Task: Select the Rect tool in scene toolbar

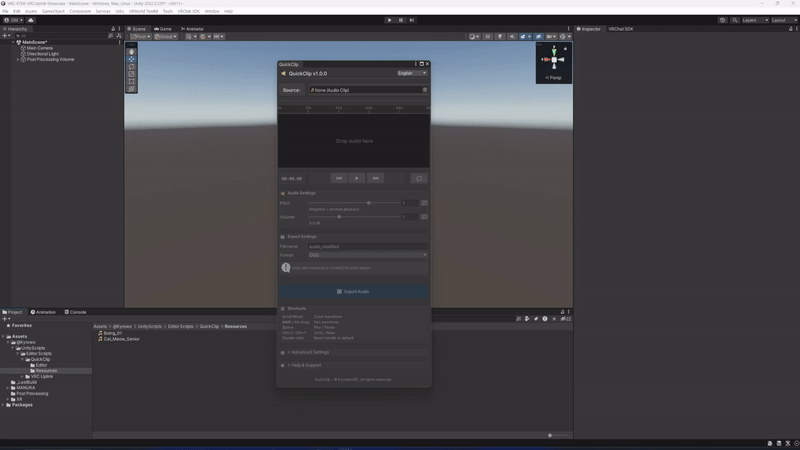Action: tap(132, 81)
